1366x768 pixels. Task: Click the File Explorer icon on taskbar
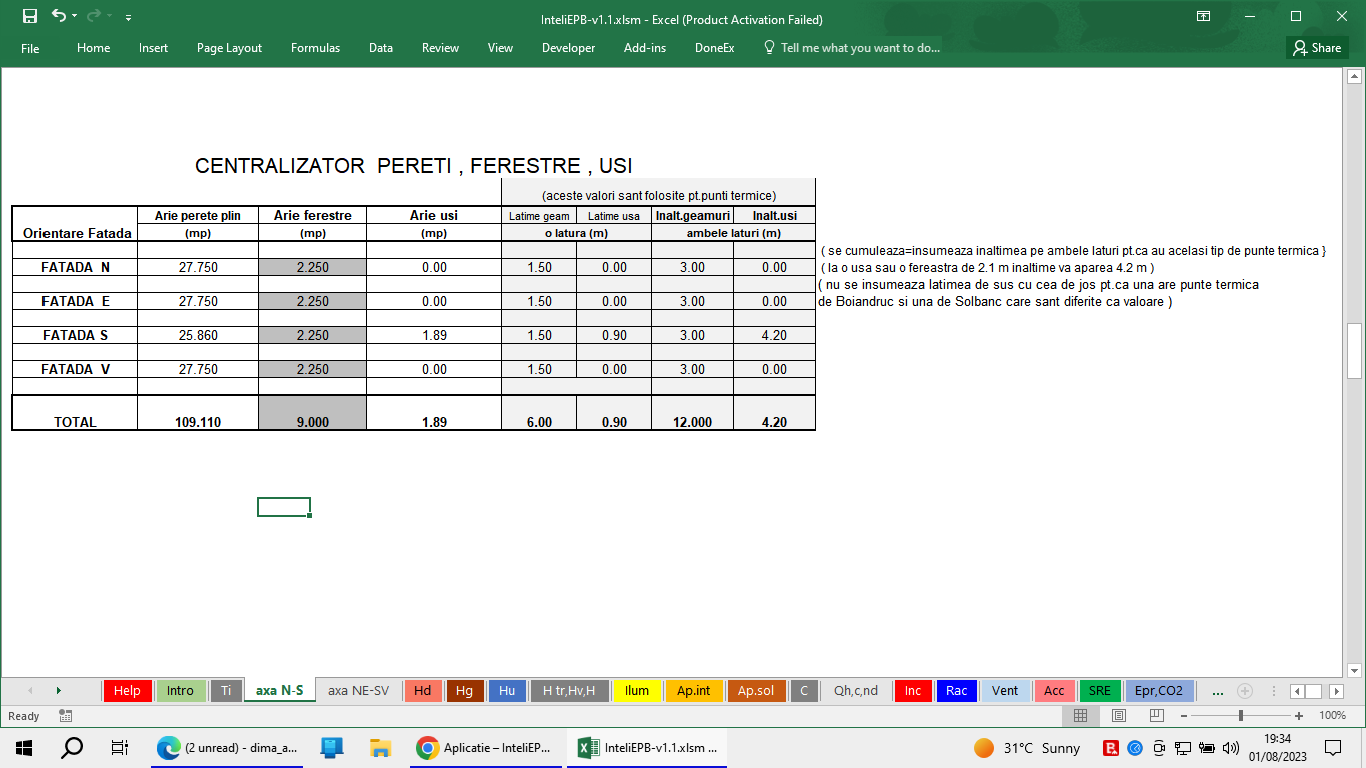(377, 747)
